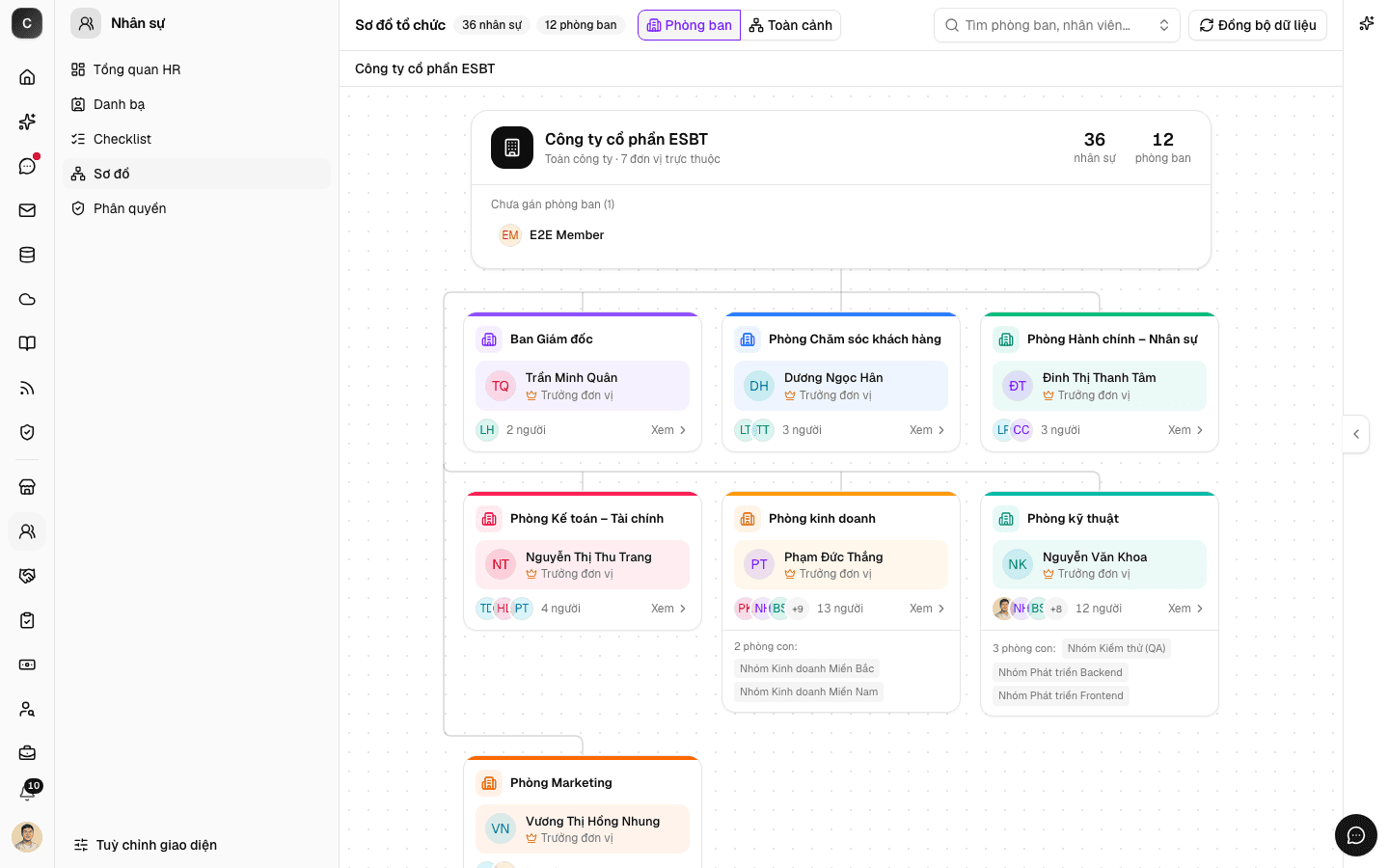Expand Xem in Phòng Kế toán – Tài chính card

click(x=668, y=609)
